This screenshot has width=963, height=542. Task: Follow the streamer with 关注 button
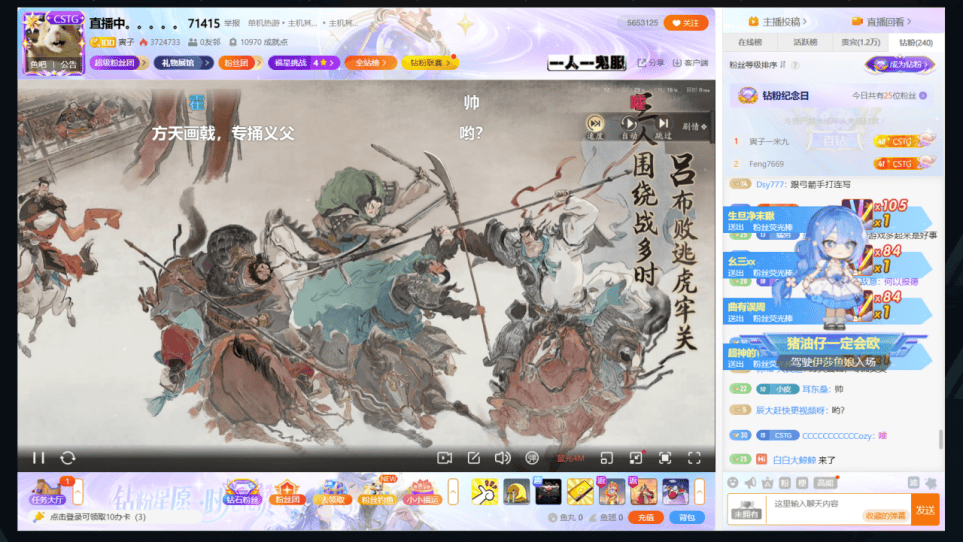point(686,23)
